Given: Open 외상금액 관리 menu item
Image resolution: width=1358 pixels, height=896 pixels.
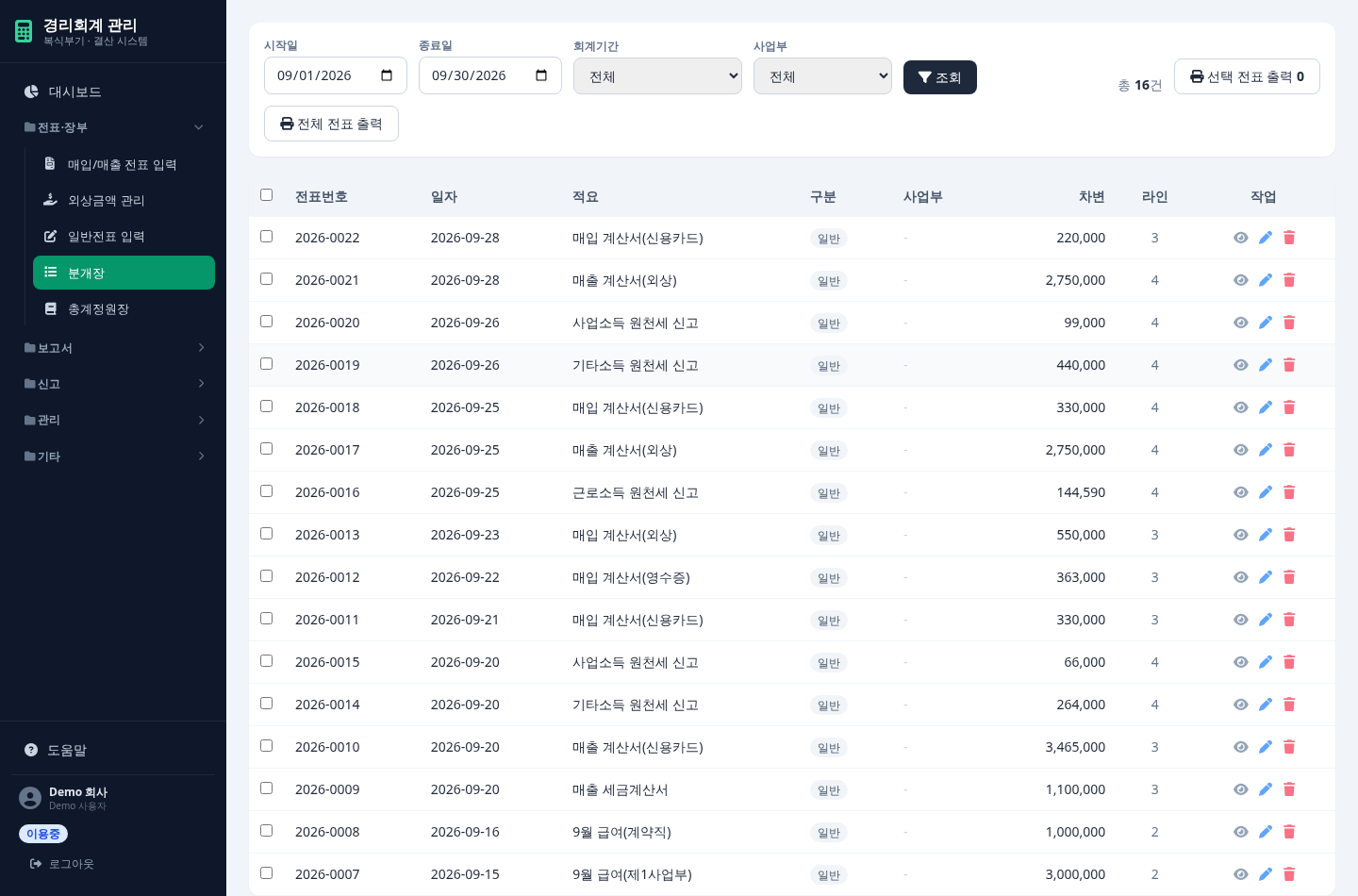Looking at the screenshot, I should (x=124, y=200).
